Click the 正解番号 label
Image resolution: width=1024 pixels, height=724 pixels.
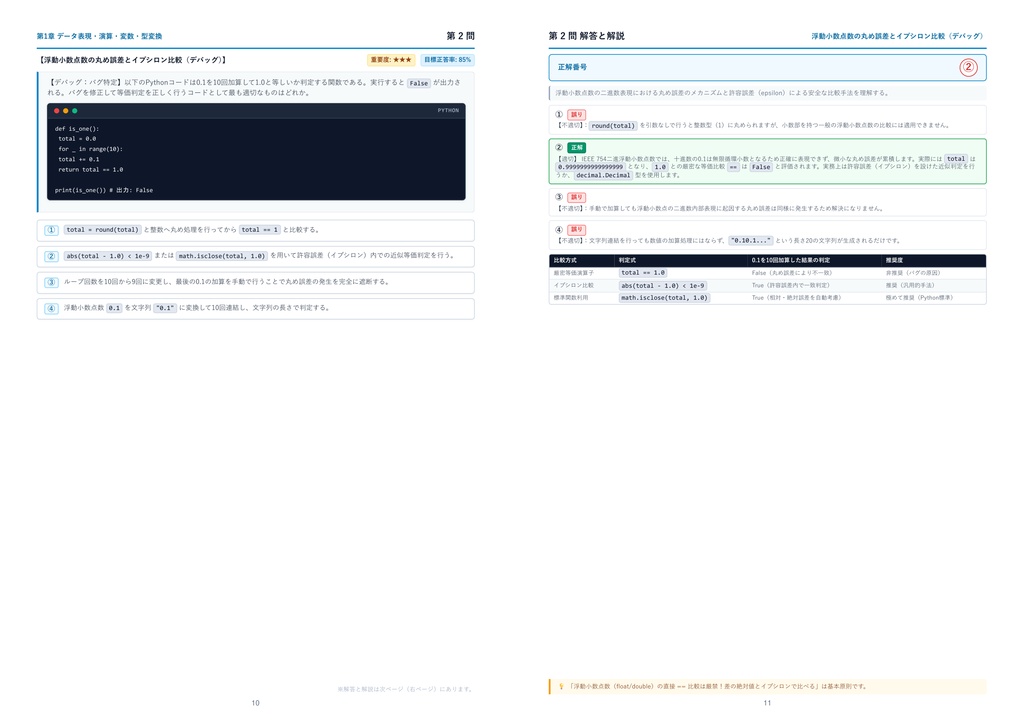click(572, 67)
